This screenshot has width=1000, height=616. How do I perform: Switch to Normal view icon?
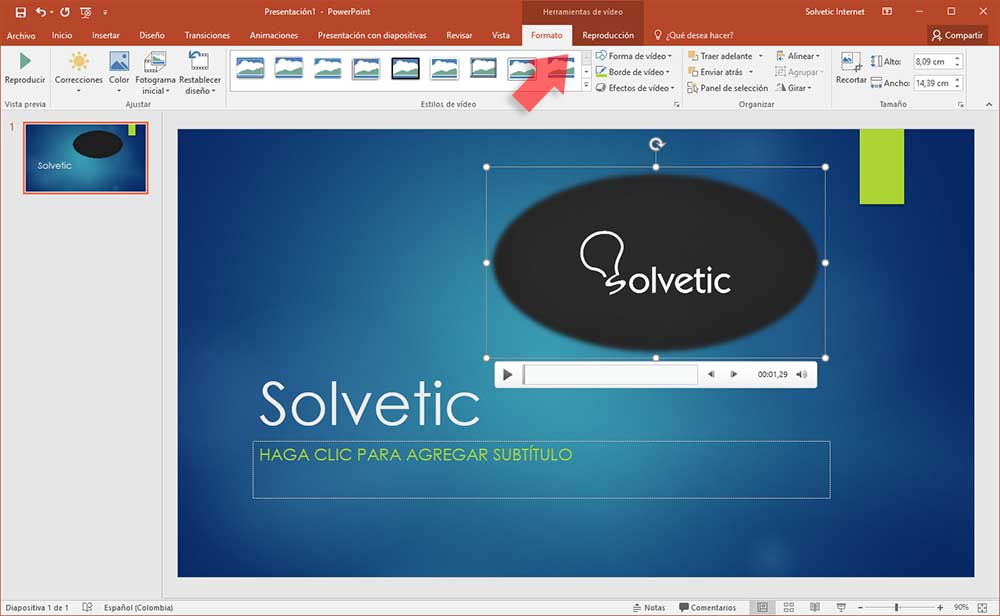(x=762, y=607)
